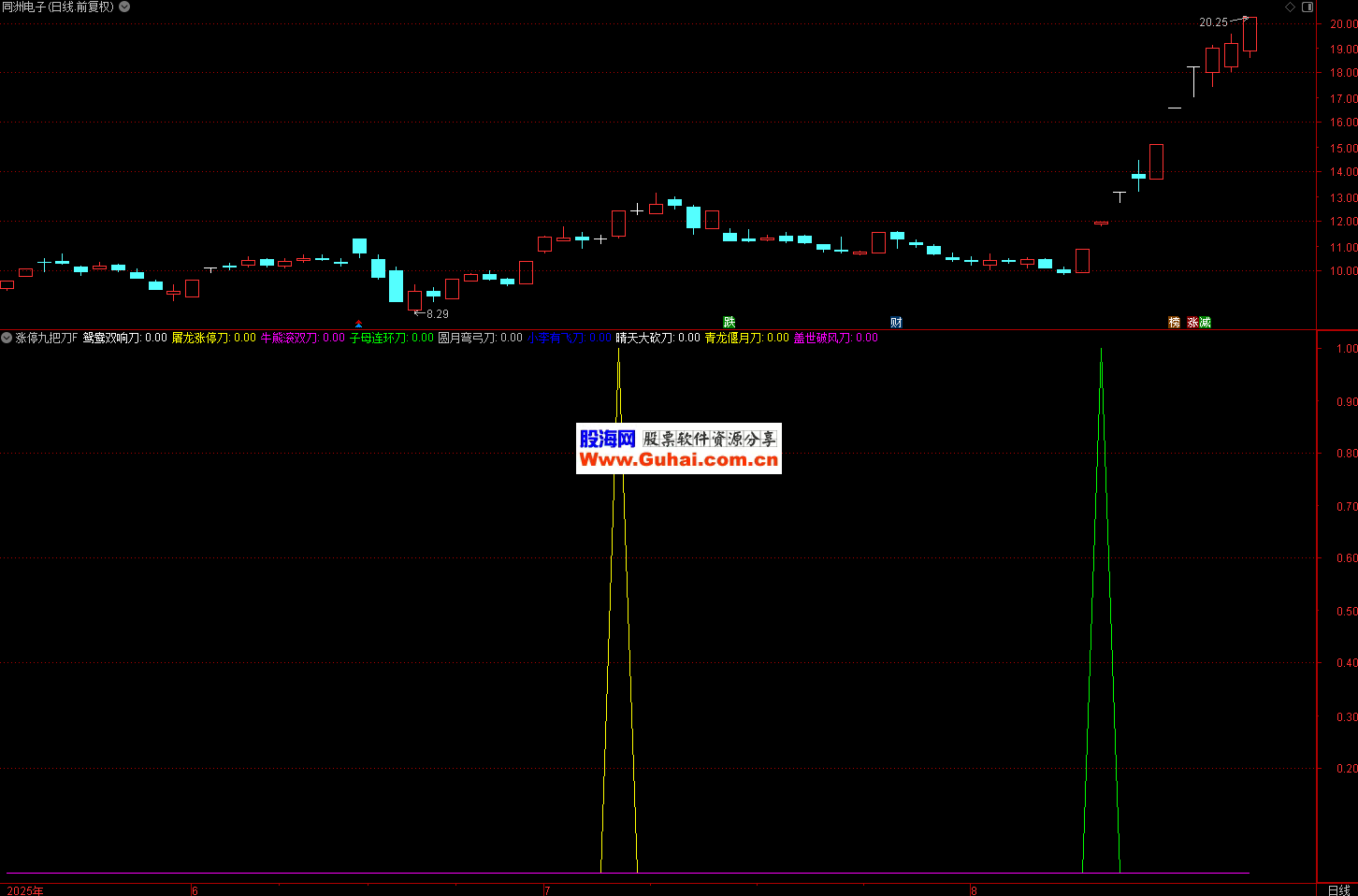
Task: Open the dropdown beside 同洲电子 title
Action: click(x=124, y=7)
